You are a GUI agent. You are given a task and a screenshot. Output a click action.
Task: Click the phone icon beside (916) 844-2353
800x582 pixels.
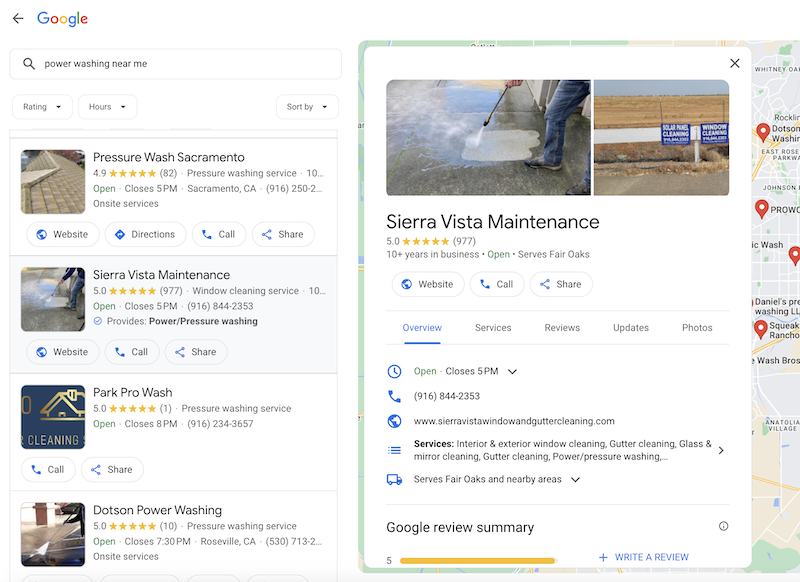pyautogui.click(x=394, y=396)
